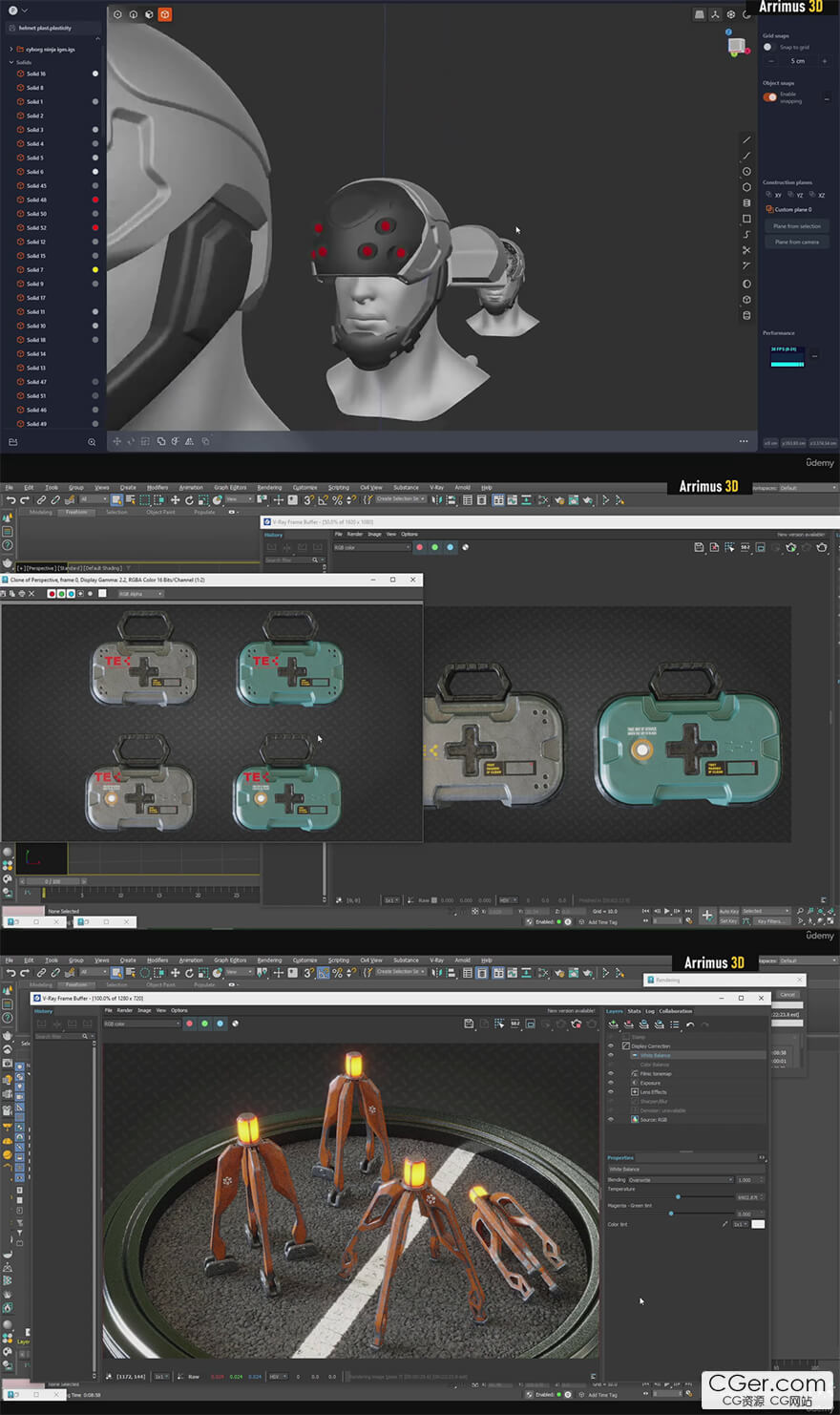The image size is (840, 1415).
Task: Toggle the yellow visibility dot for Solid 7
Action: 95,270
